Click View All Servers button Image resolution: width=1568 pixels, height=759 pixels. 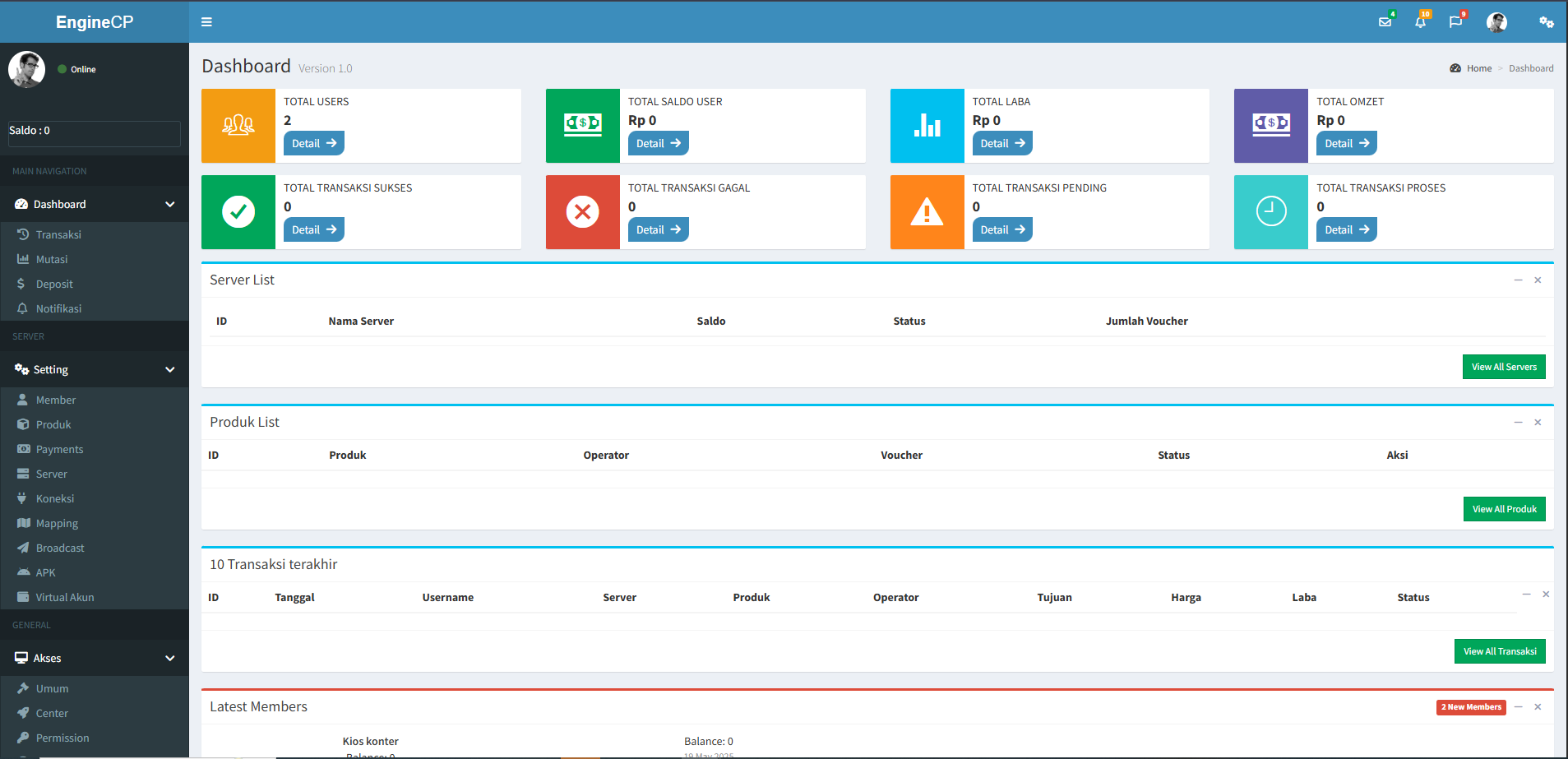pyautogui.click(x=1504, y=366)
